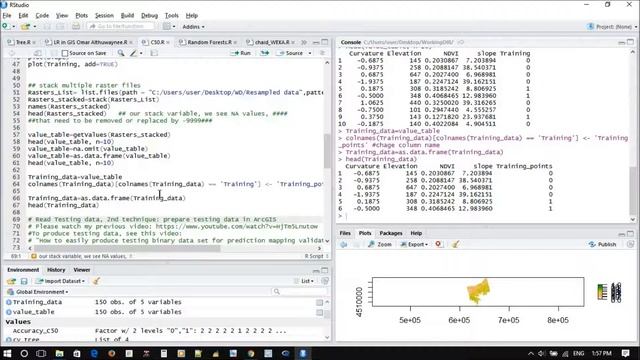Open the Session menu
640x360 pixels.
click(x=104, y=16)
